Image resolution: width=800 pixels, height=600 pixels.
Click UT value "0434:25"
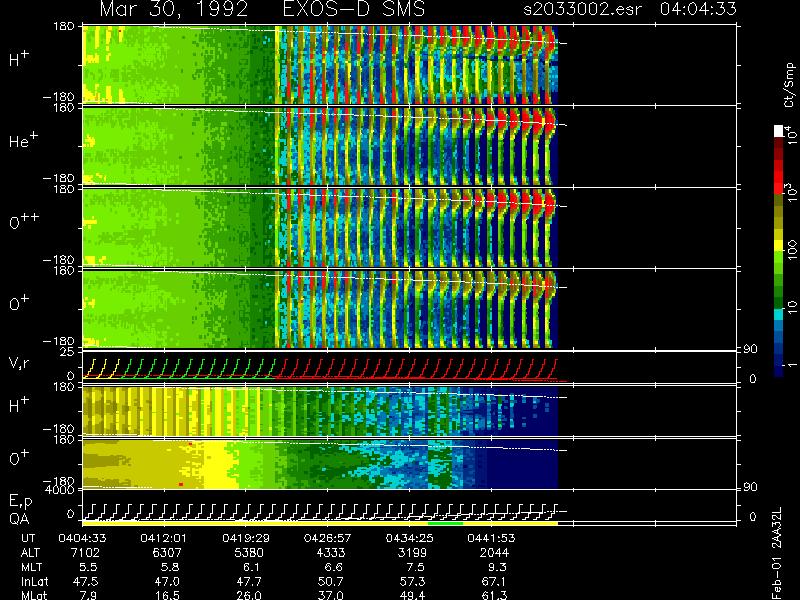pyautogui.click(x=409, y=538)
